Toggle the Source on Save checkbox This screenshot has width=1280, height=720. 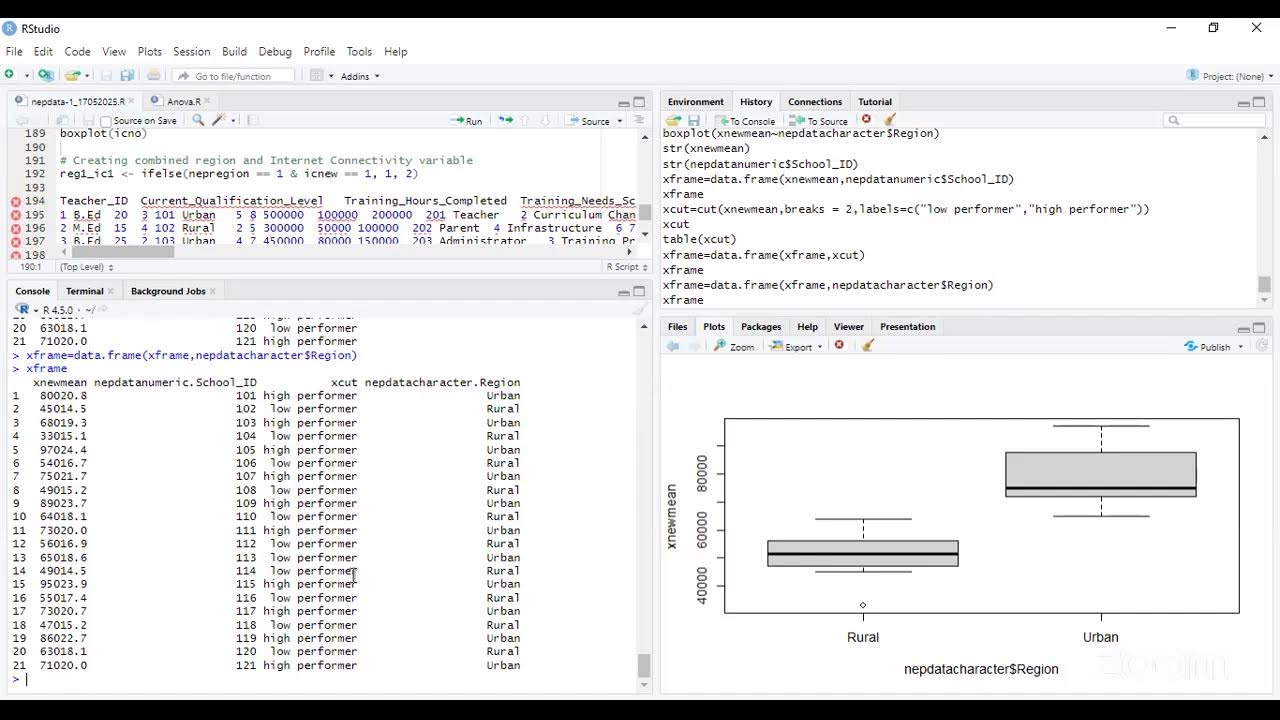(106, 121)
